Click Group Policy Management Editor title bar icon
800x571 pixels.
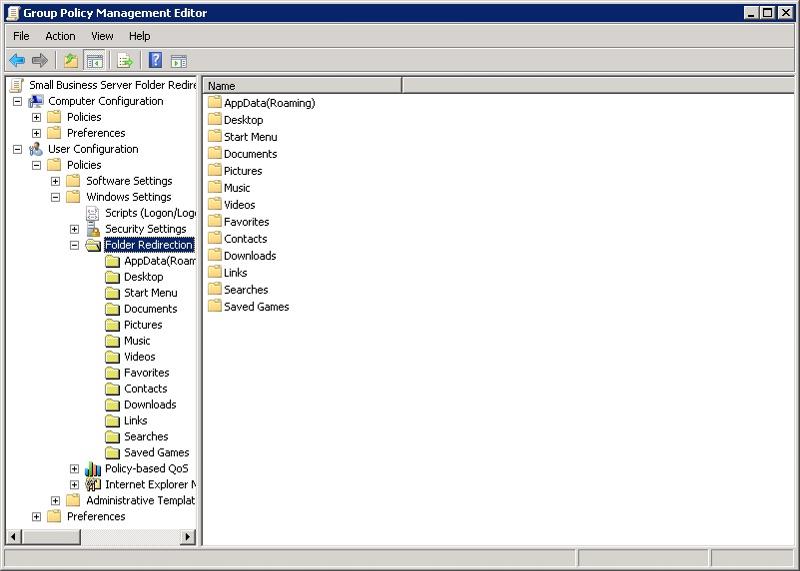click(13, 13)
